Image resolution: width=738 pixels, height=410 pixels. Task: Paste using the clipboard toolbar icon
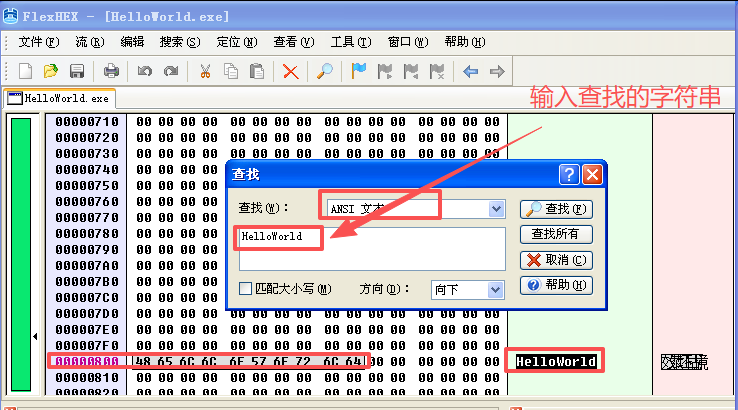[257, 72]
